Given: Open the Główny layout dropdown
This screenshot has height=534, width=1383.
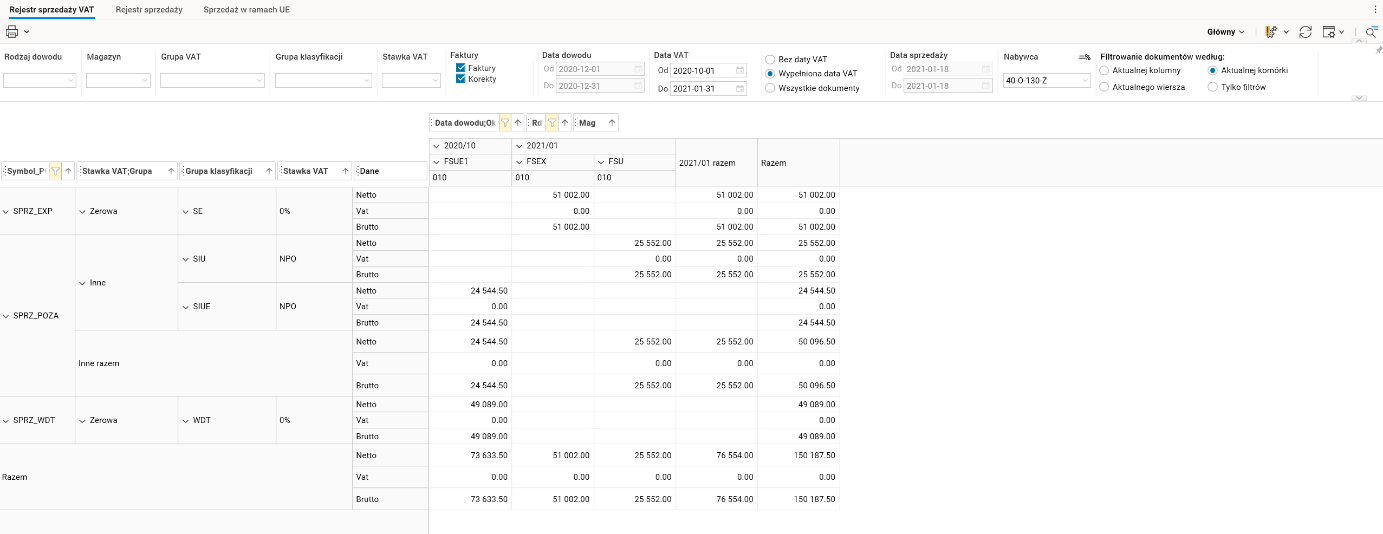Looking at the screenshot, I should (x=1226, y=32).
